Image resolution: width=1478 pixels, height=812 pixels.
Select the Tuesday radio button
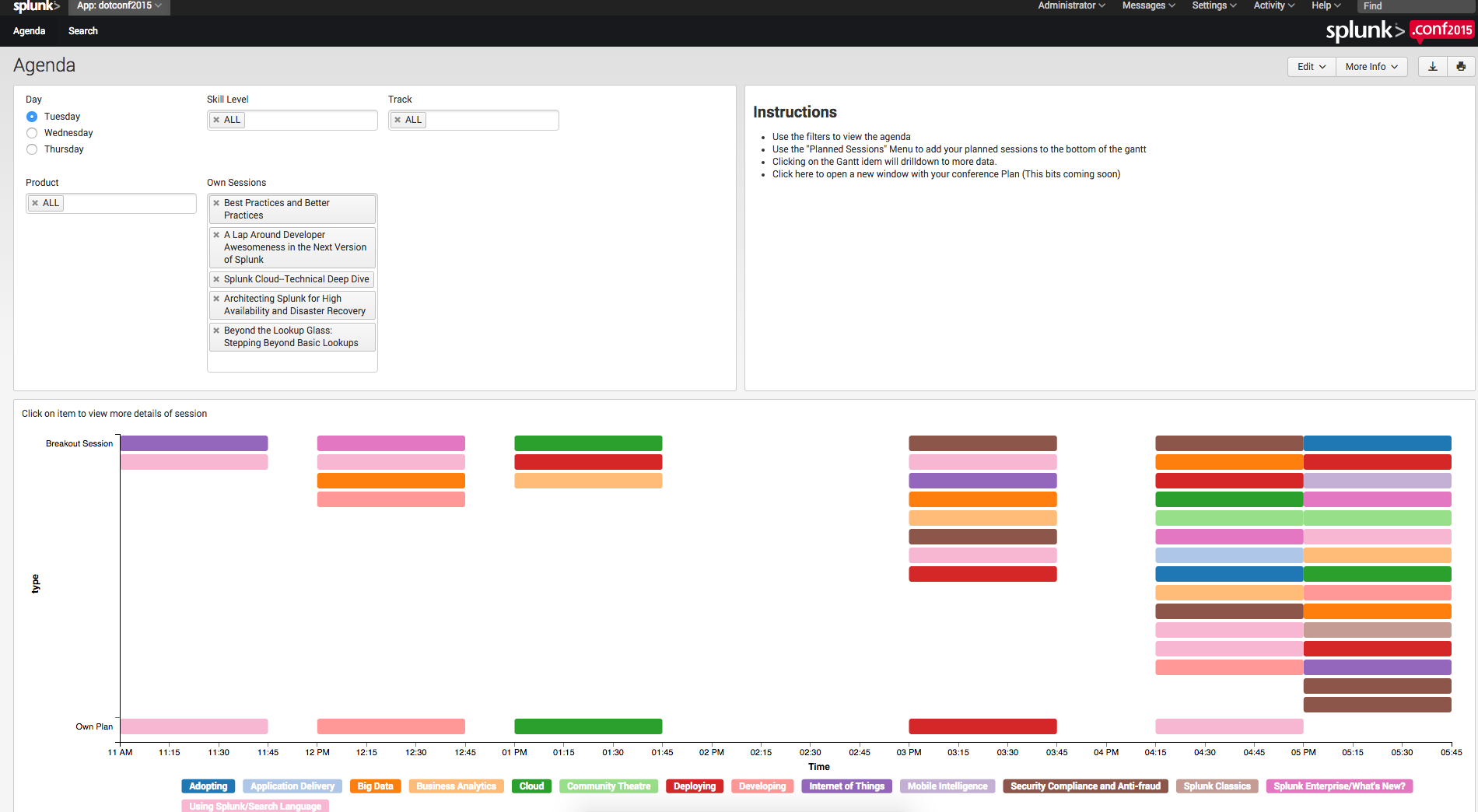tap(32, 117)
